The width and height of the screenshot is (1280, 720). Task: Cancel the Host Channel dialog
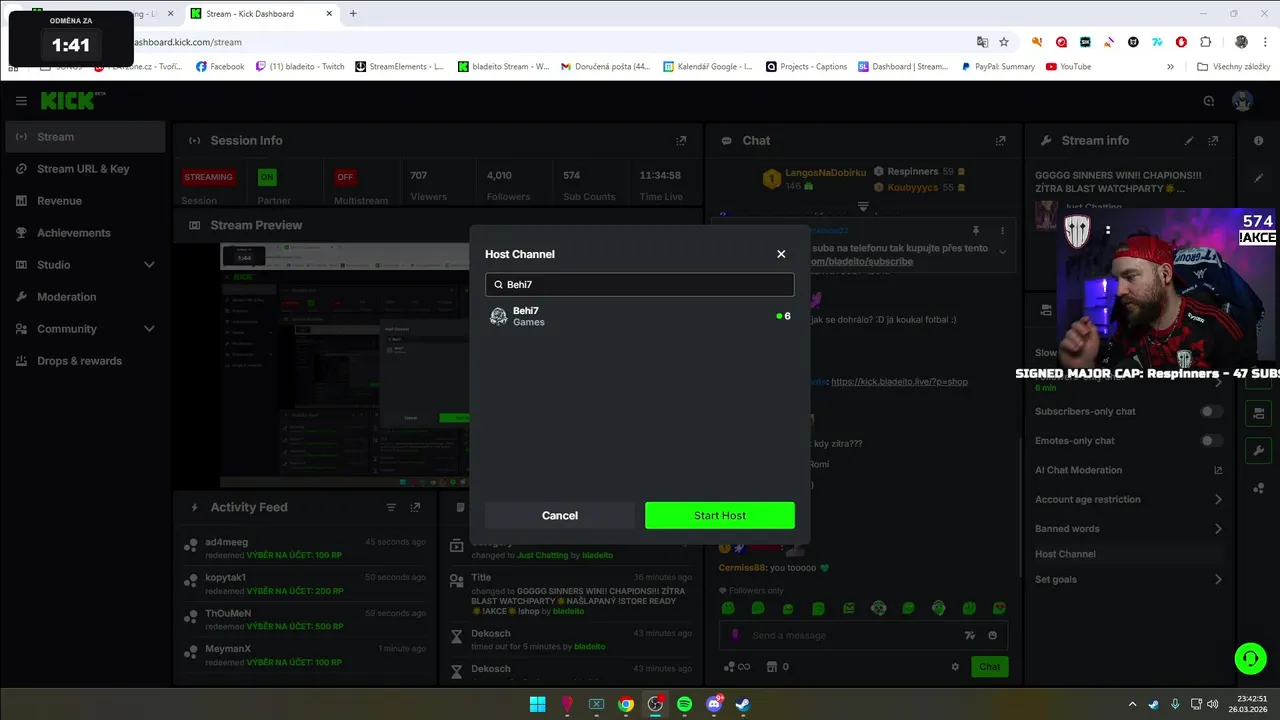pyautogui.click(x=560, y=515)
